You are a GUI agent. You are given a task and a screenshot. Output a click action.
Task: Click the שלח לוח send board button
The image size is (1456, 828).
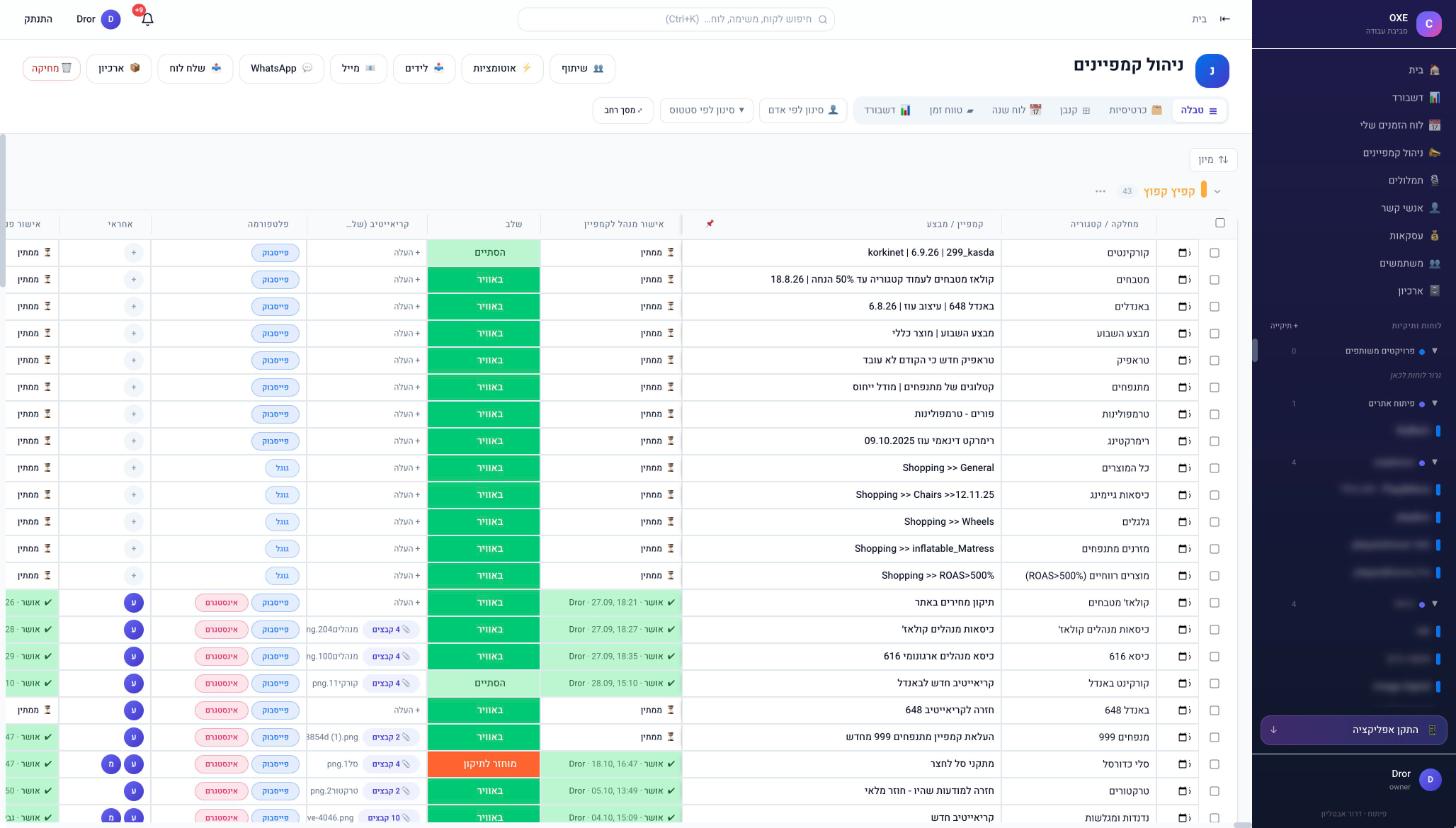tap(195, 68)
